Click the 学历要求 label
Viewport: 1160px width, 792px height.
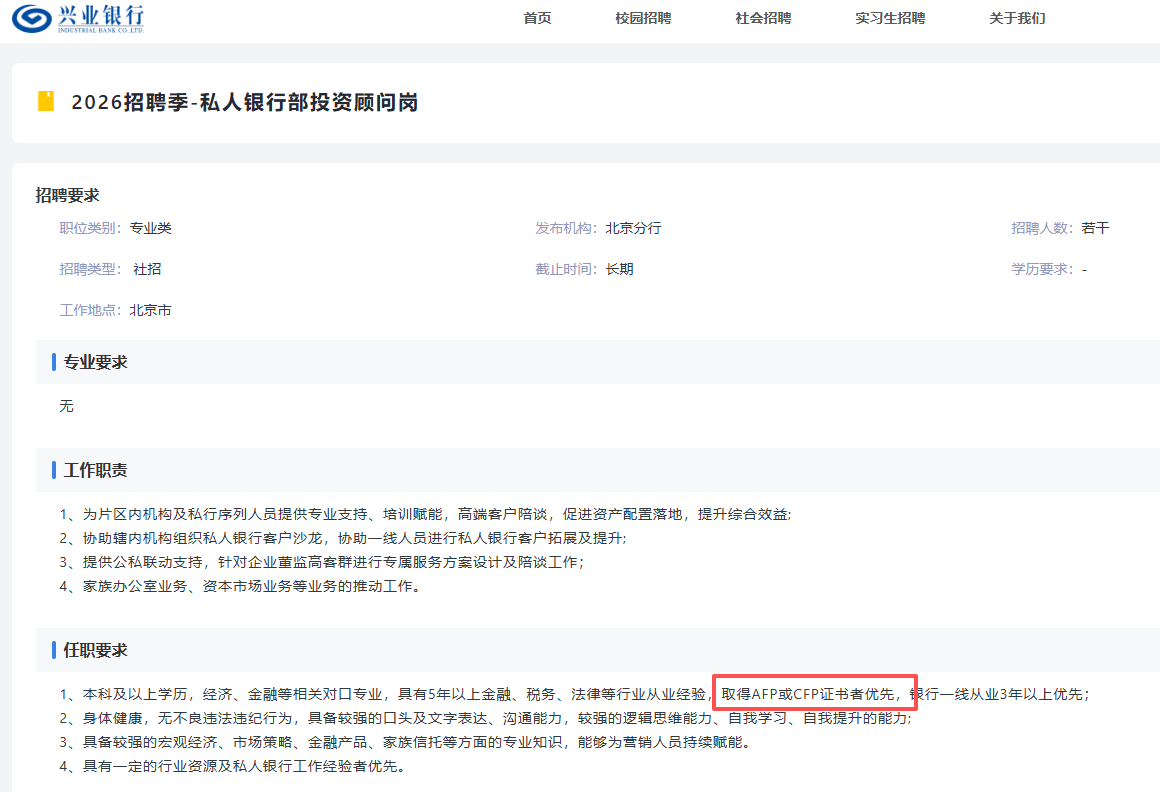(1041, 269)
